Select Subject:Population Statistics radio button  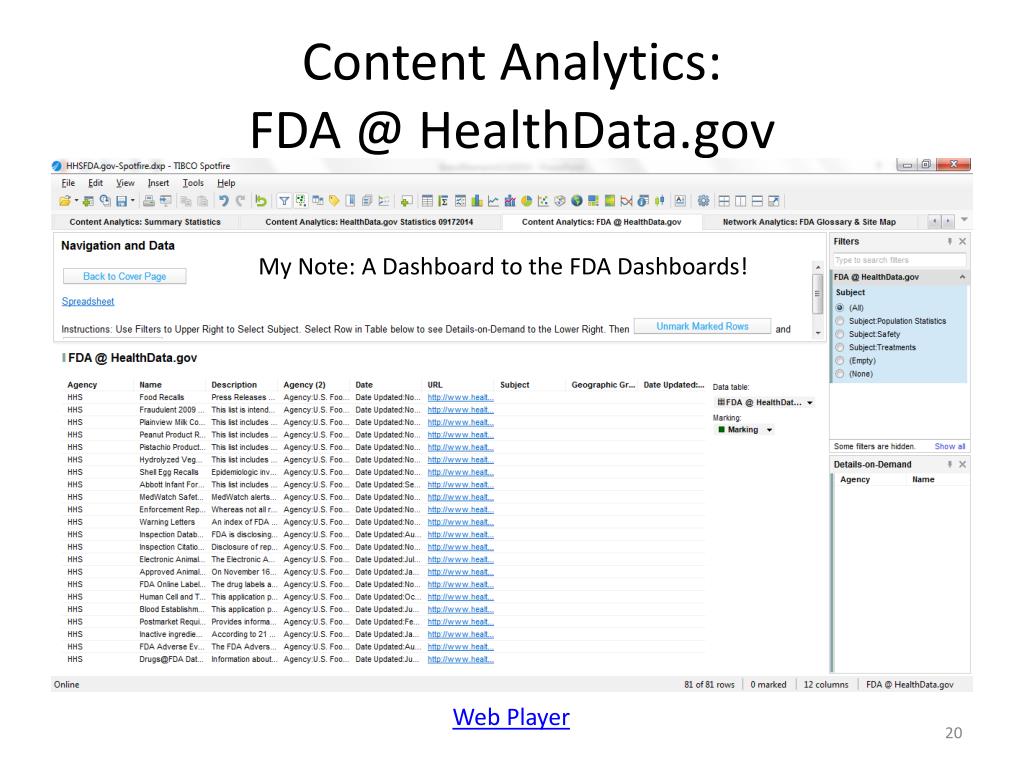coord(840,321)
